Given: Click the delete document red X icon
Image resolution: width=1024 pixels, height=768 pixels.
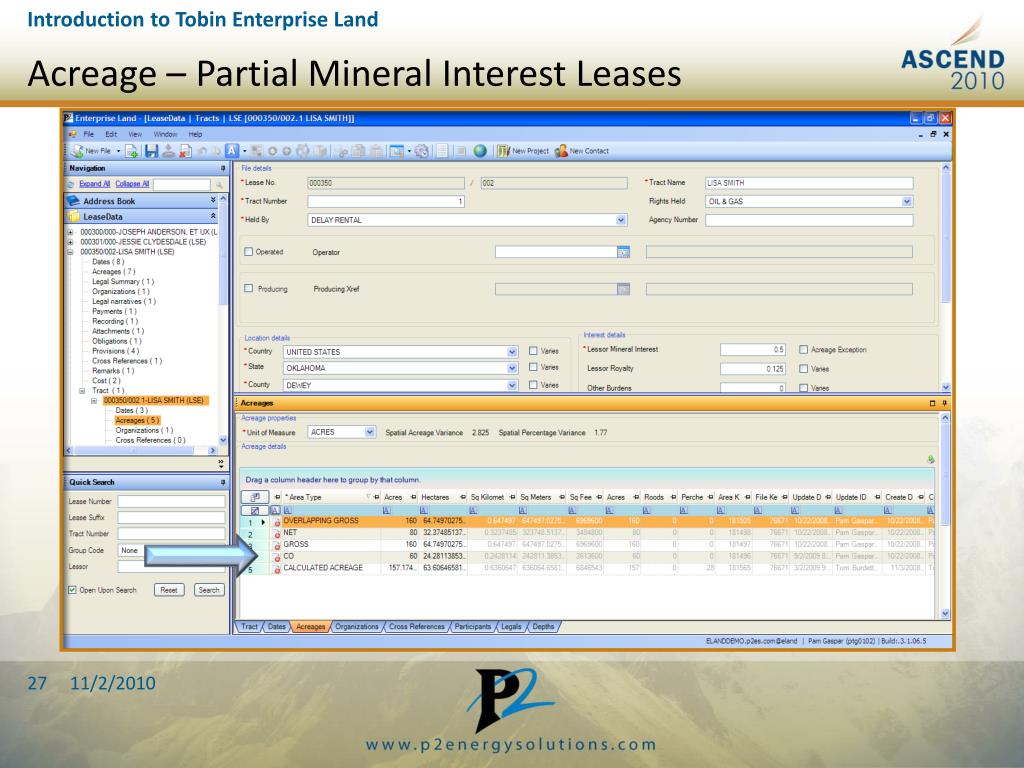Looking at the screenshot, I should coord(186,151).
